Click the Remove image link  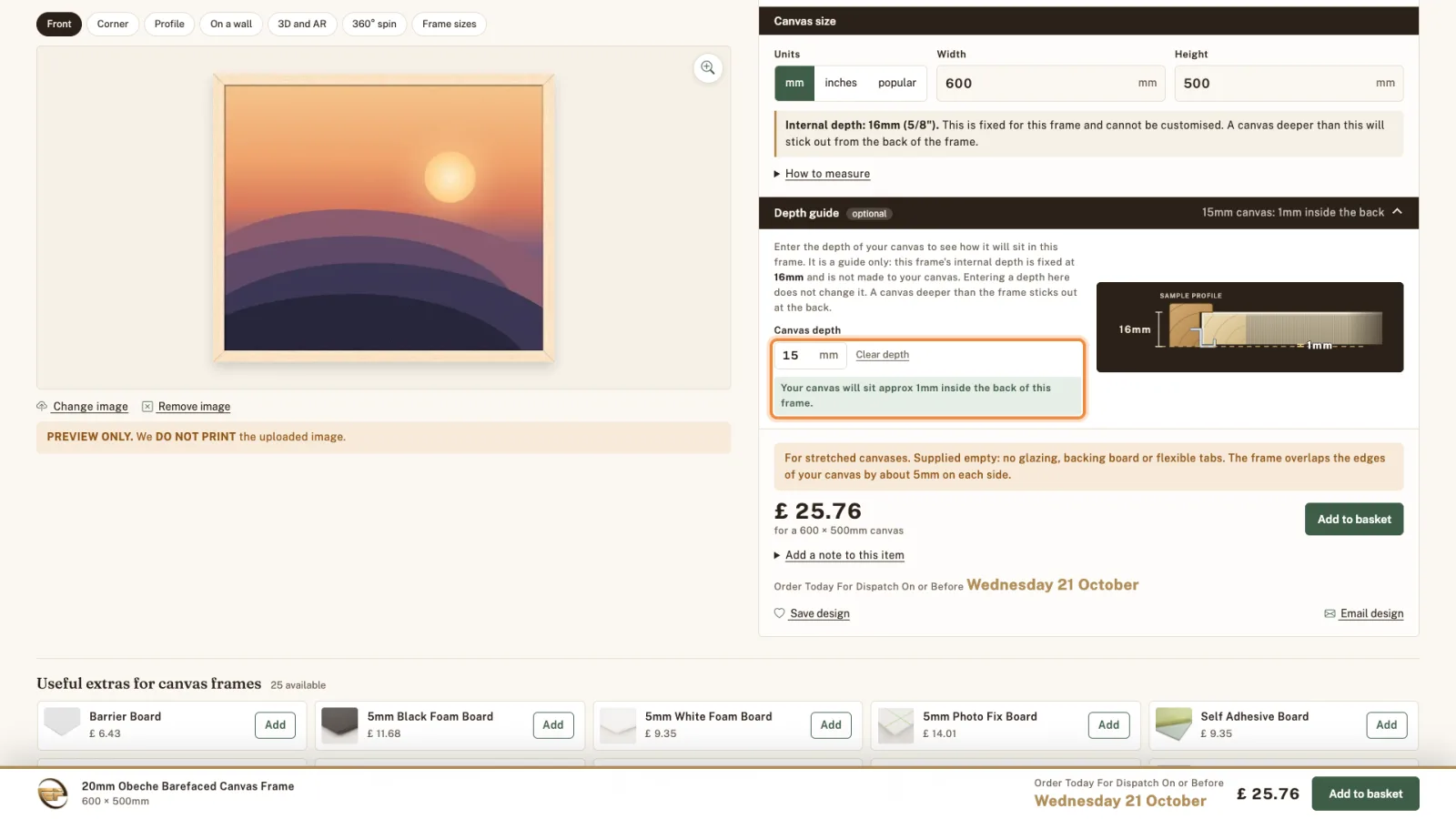click(x=194, y=407)
